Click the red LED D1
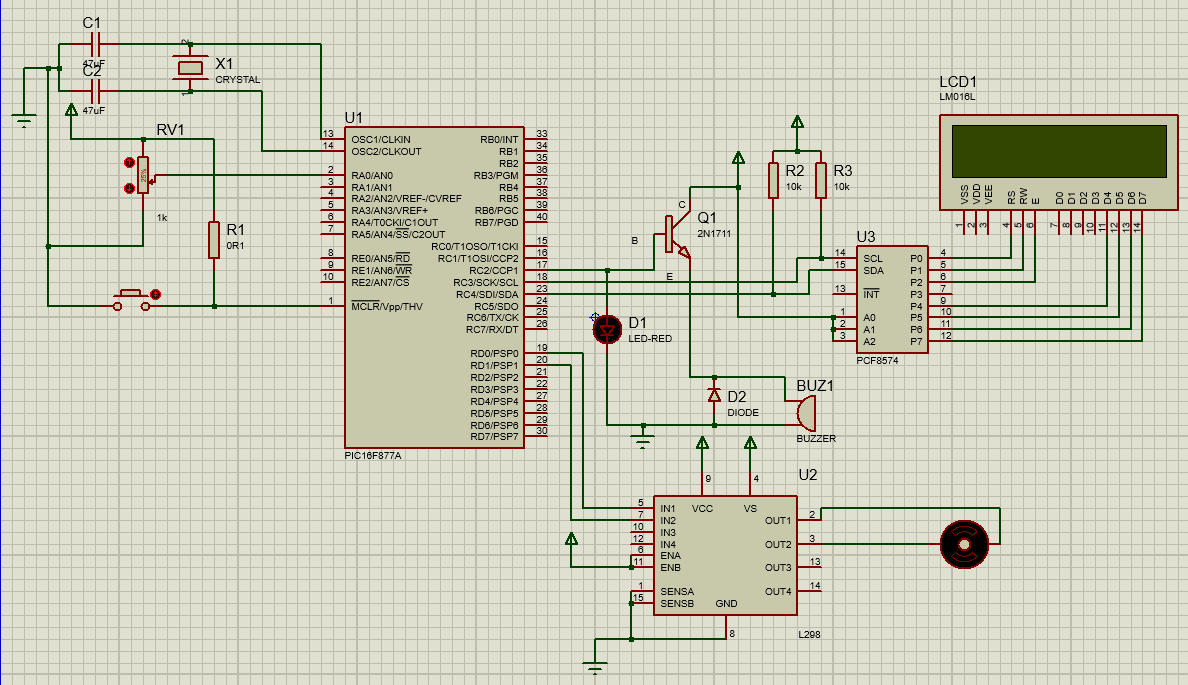The width and height of the screenshot is (1188, 685). [x=608, y=330]
